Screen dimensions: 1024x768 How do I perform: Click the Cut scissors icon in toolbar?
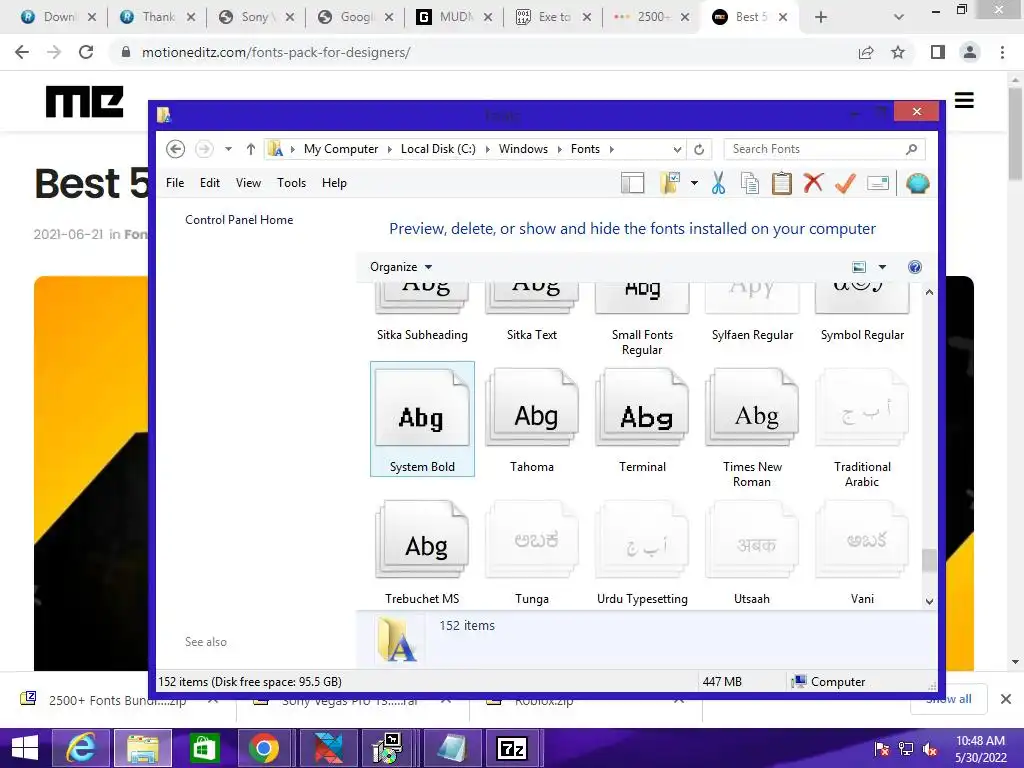[x=718, y=184]
